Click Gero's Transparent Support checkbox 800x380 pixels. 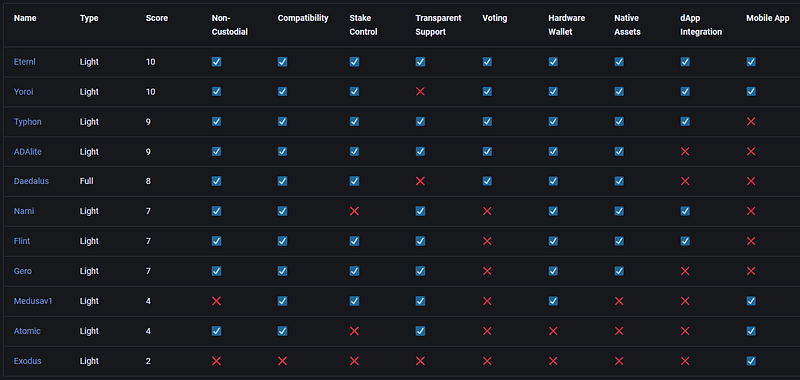click(x=420, y=271)
